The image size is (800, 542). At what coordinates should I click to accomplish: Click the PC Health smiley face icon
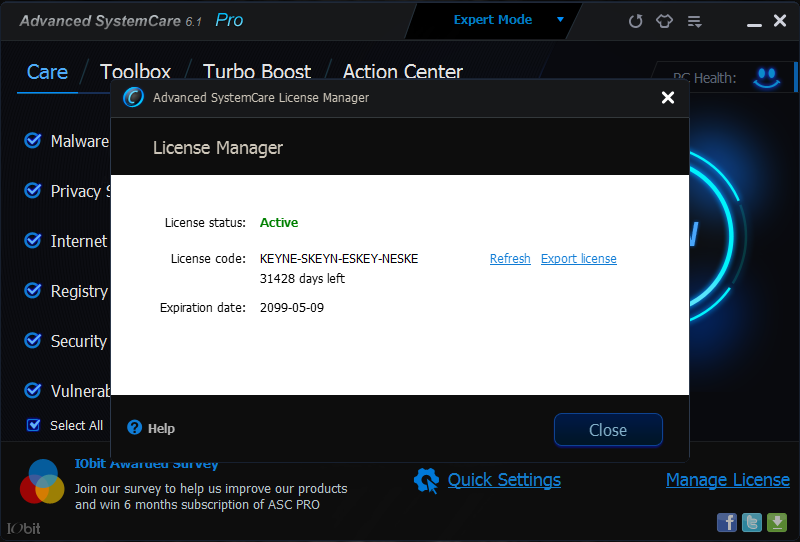(x=766, y=78)
